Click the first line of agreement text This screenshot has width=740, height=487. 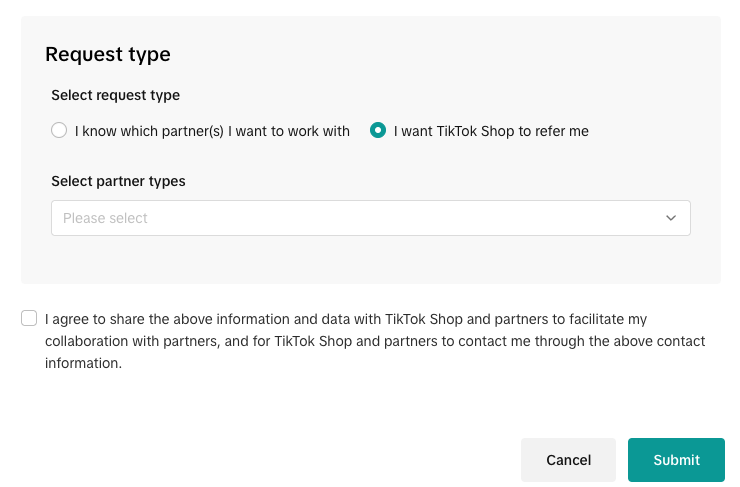[x=346, y=319]
